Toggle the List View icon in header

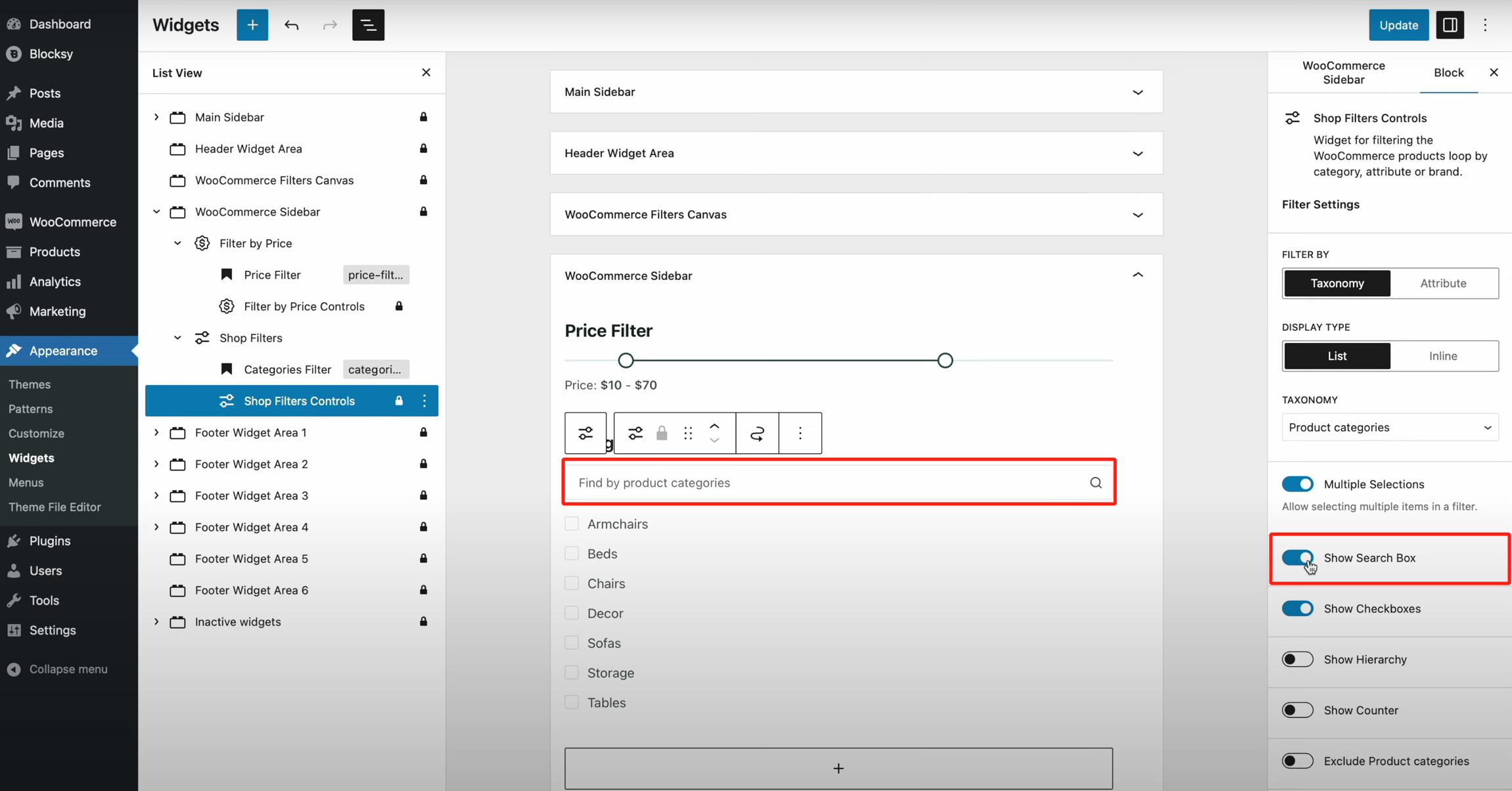[368, 25]
